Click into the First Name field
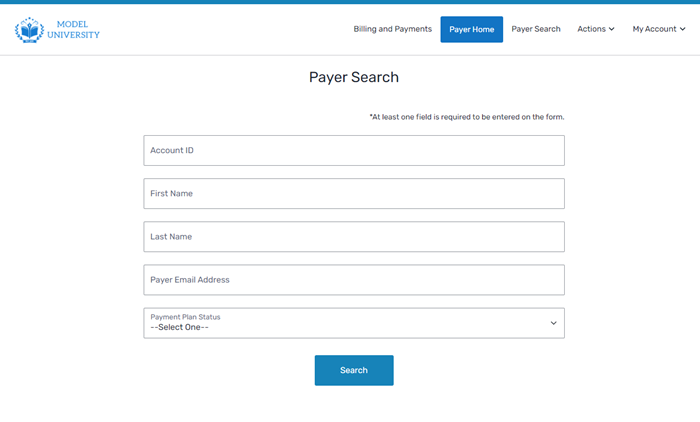The image size is (700, 422). [354, 193]
